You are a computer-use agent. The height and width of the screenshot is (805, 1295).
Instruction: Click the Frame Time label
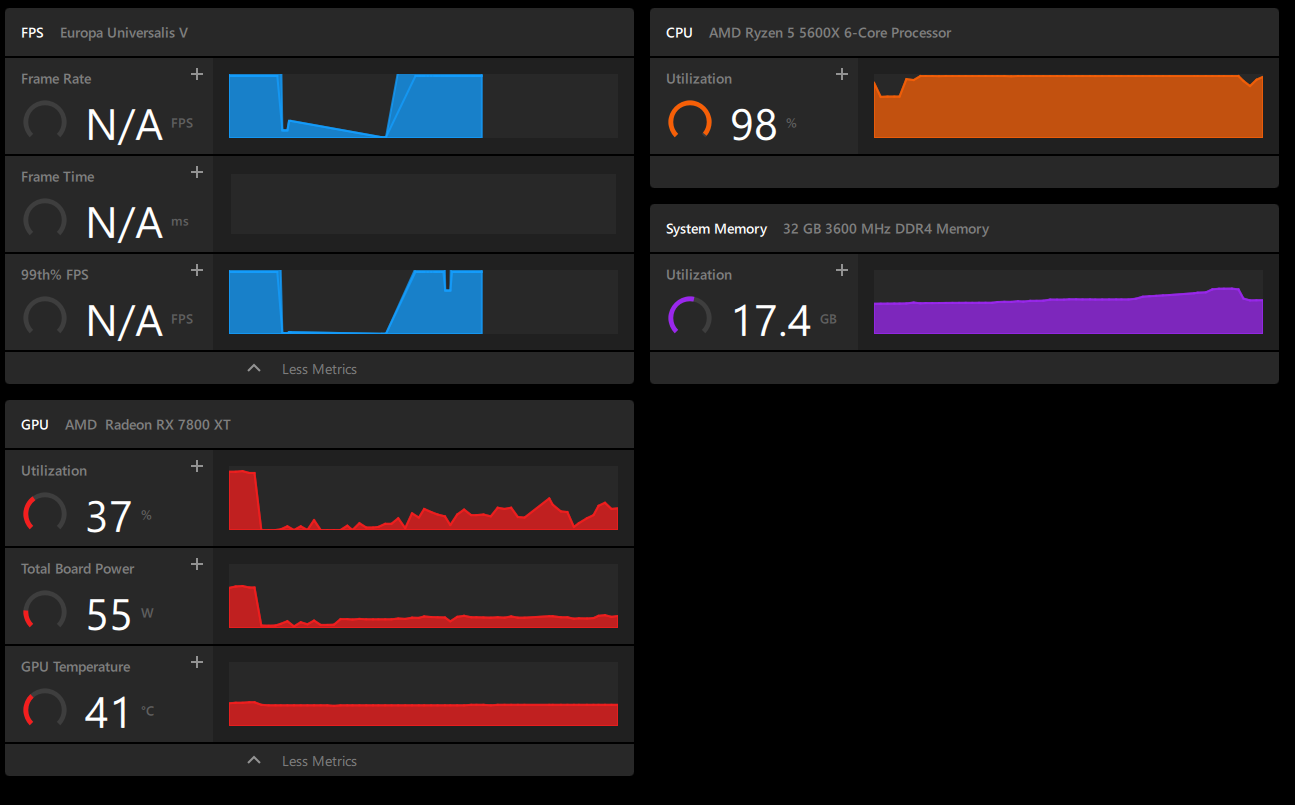(x=58, y=177)
